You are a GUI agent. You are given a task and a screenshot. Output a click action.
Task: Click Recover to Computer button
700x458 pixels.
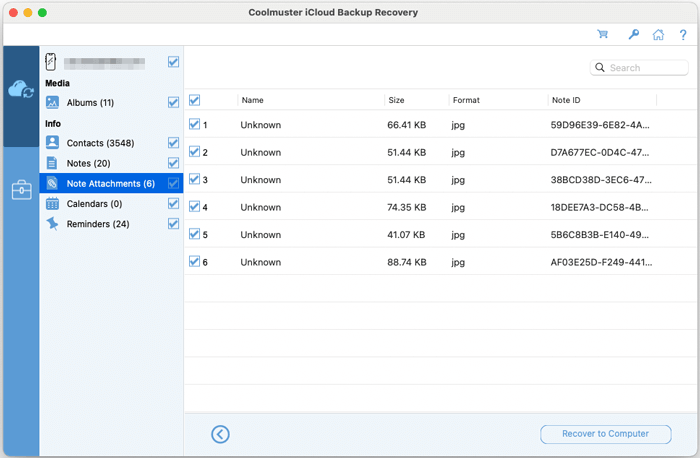(605, 434)
